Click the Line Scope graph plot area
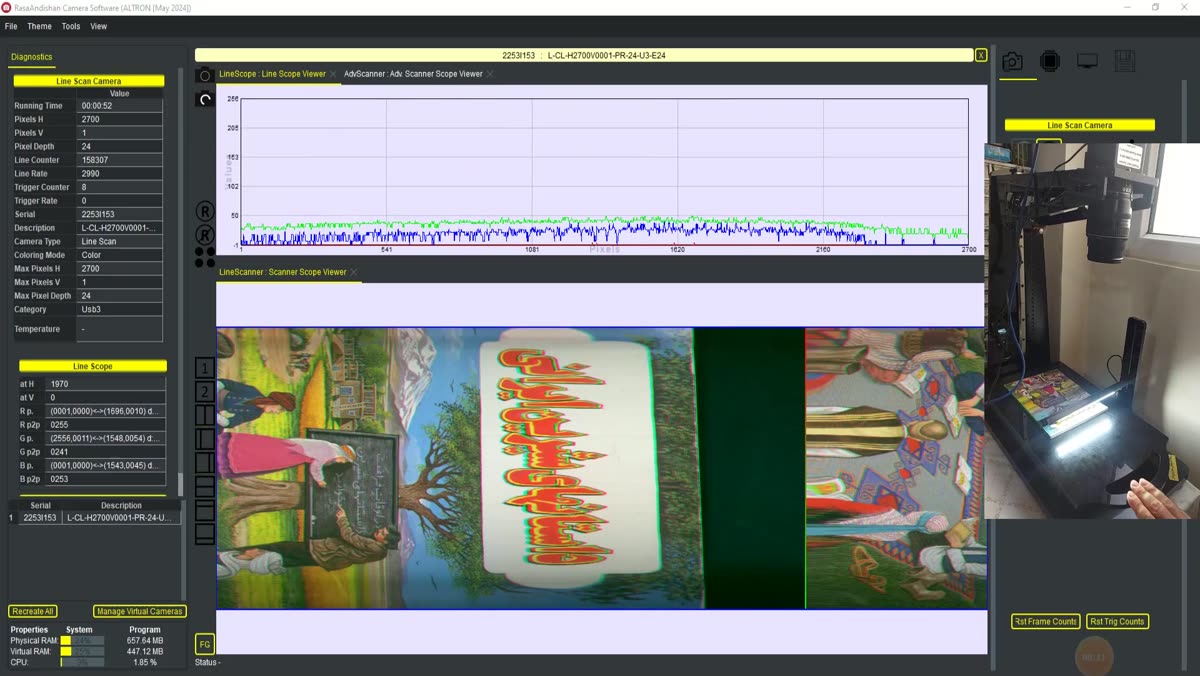The height and width of the screenshot is (676, 1200). 604,171
